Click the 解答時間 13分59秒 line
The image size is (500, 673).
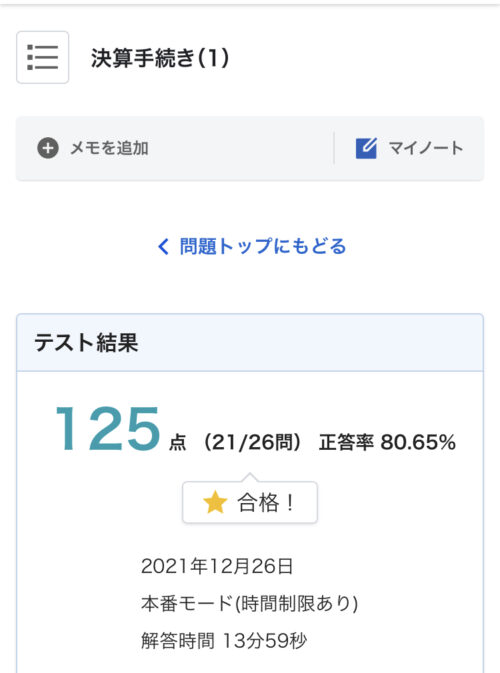click(224, 641)
